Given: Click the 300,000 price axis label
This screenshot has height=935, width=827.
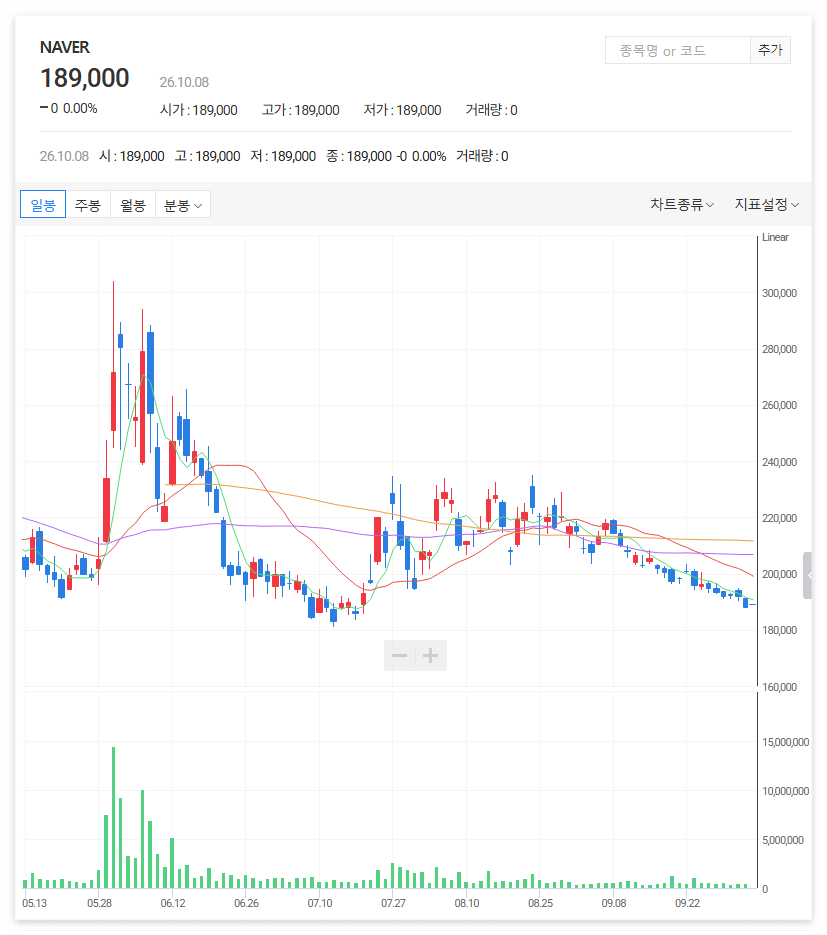Looking at the screenshot, I should pos(779,293).
